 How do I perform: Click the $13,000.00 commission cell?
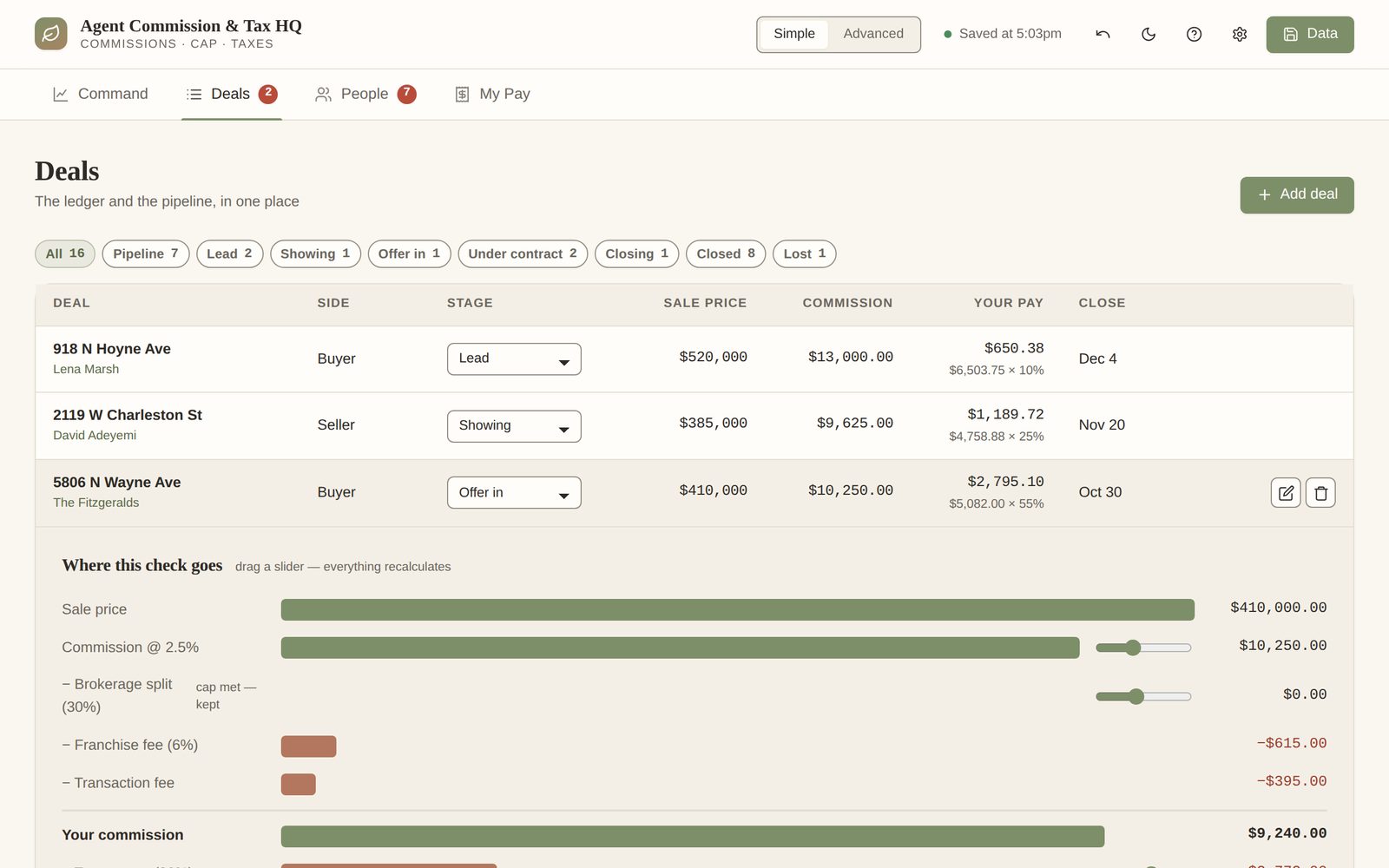click(x=851, y=357)
